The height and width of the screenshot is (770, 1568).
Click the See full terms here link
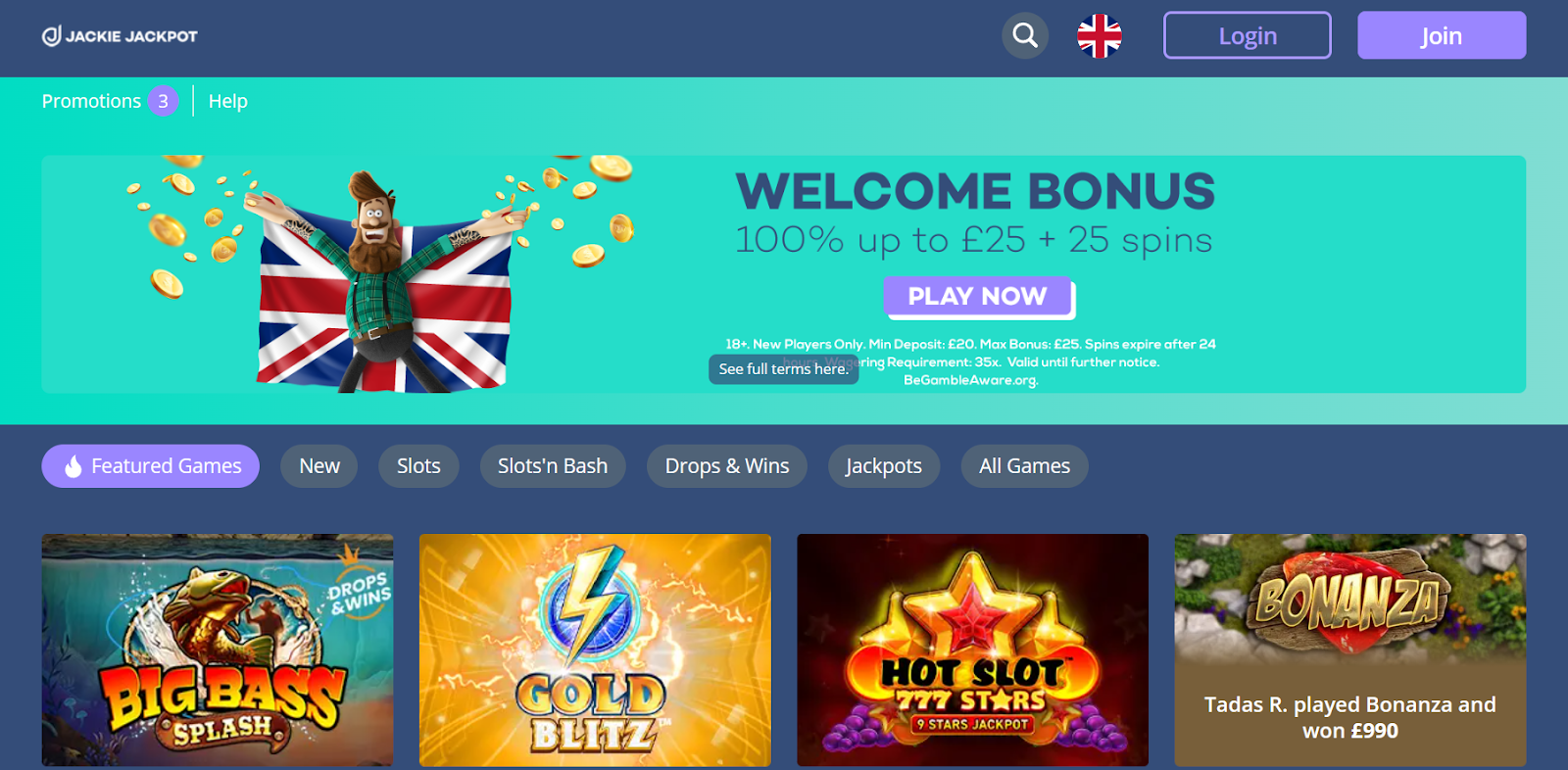[784, 369]
